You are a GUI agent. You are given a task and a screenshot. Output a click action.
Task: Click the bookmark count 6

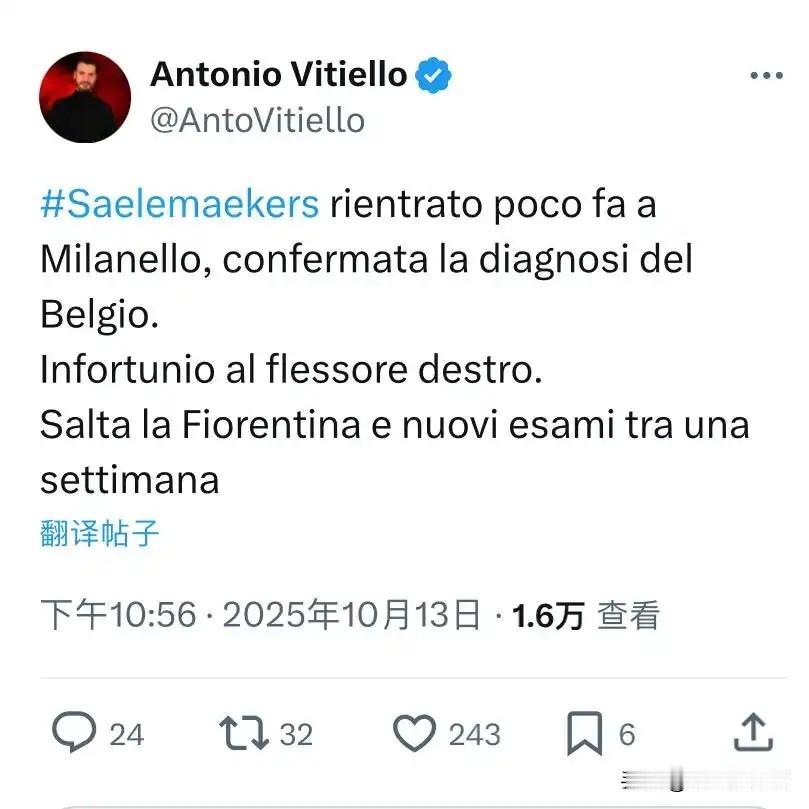627,734
